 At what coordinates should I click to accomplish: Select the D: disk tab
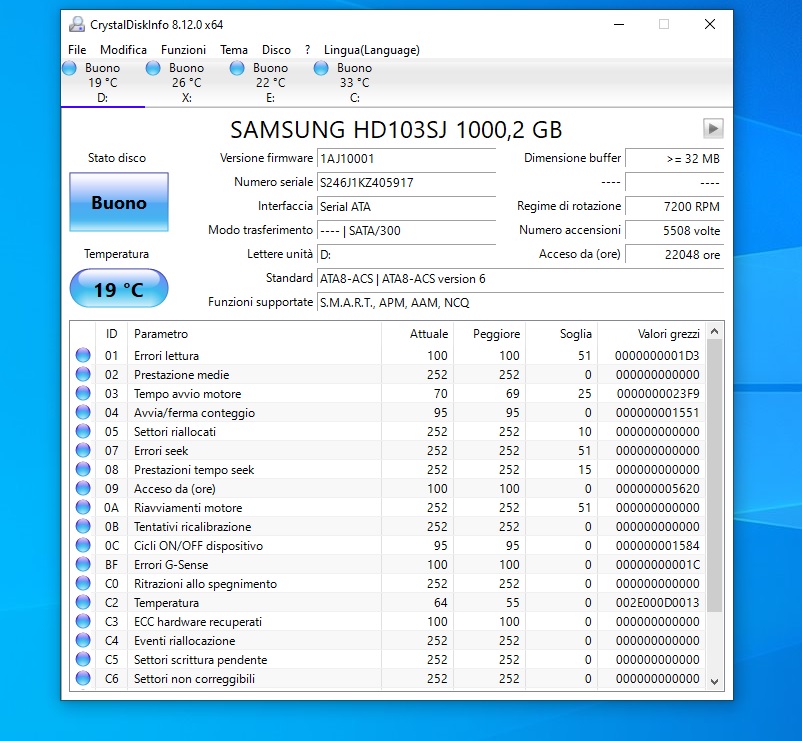[103, 82]
